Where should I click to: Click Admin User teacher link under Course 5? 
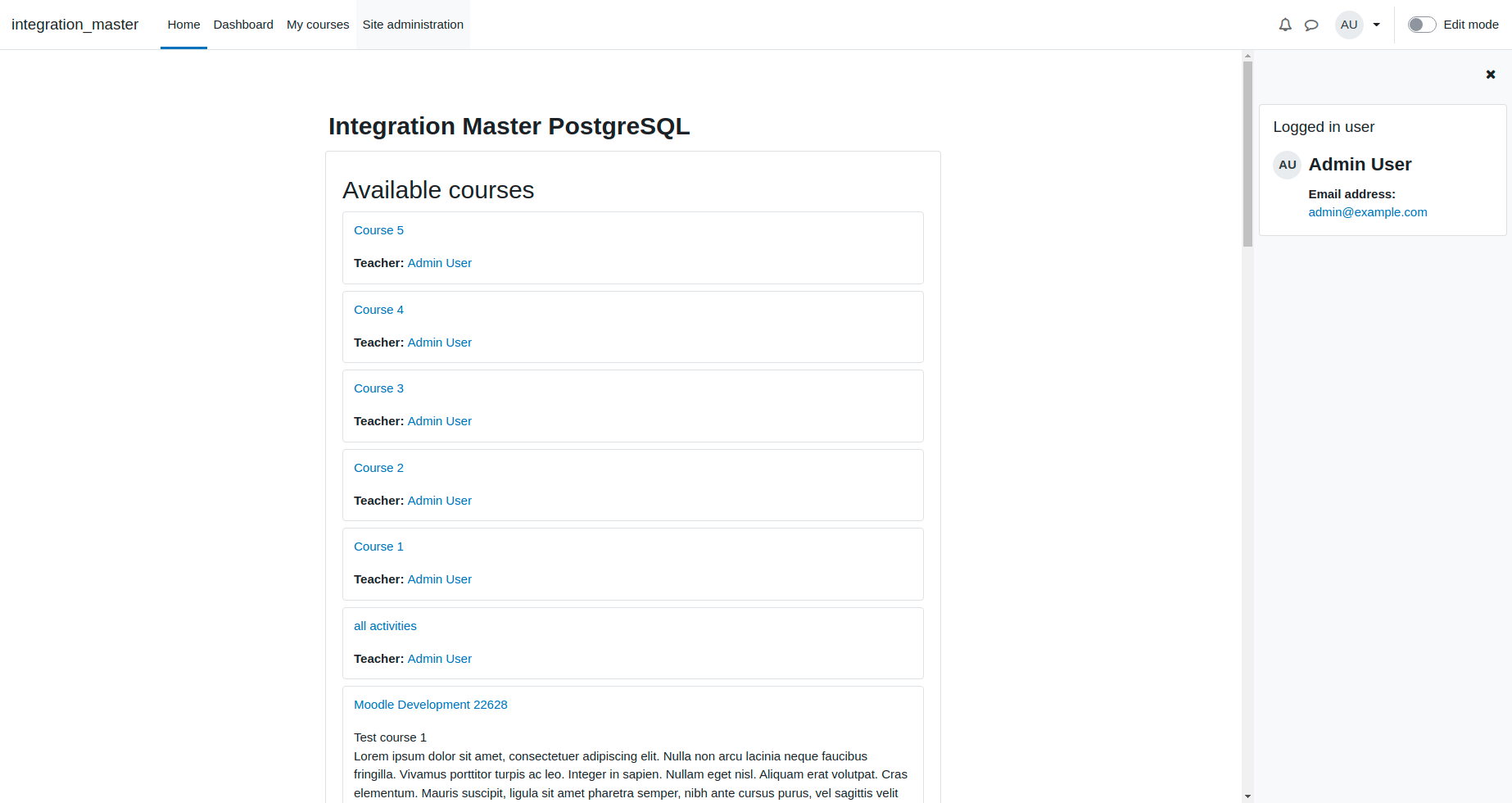point(440,263)
